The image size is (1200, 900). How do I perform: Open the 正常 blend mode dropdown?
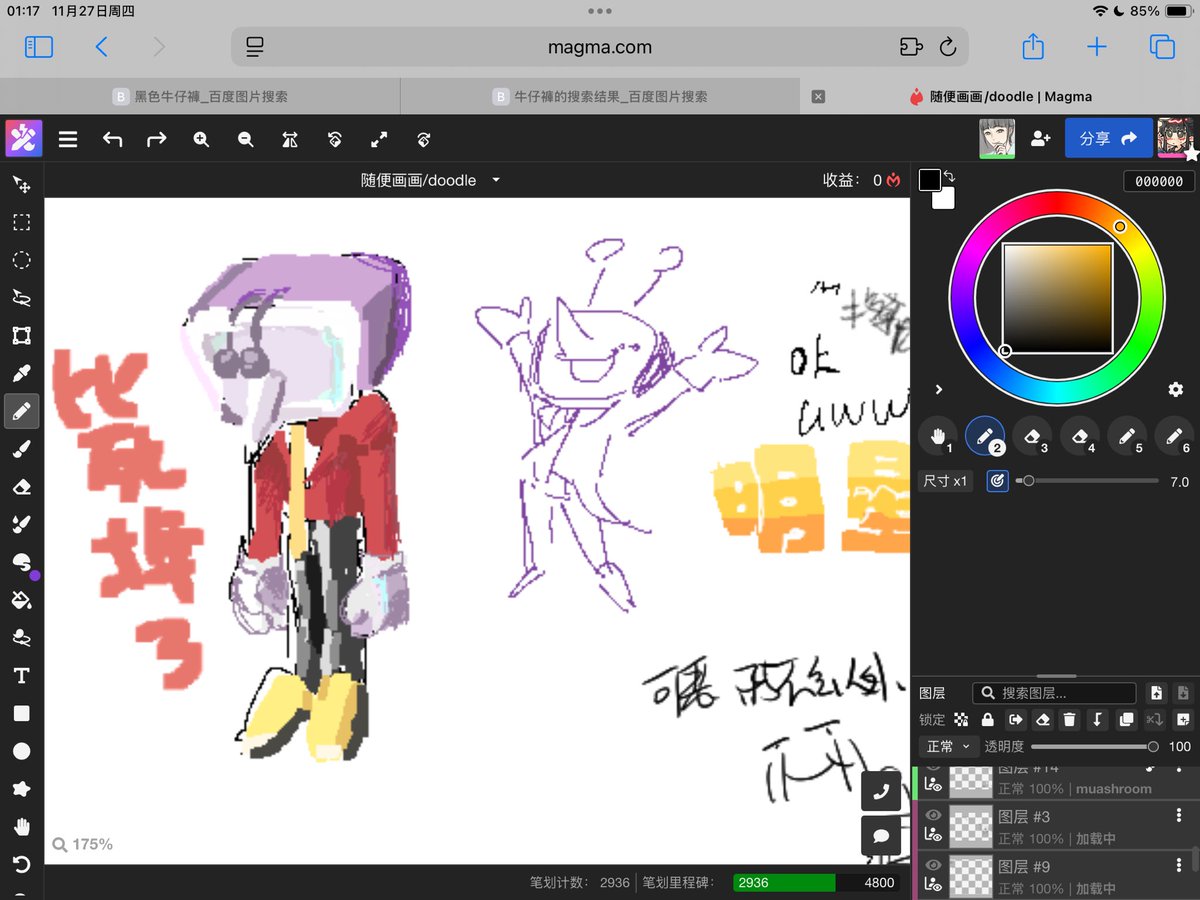pos(949,746)
